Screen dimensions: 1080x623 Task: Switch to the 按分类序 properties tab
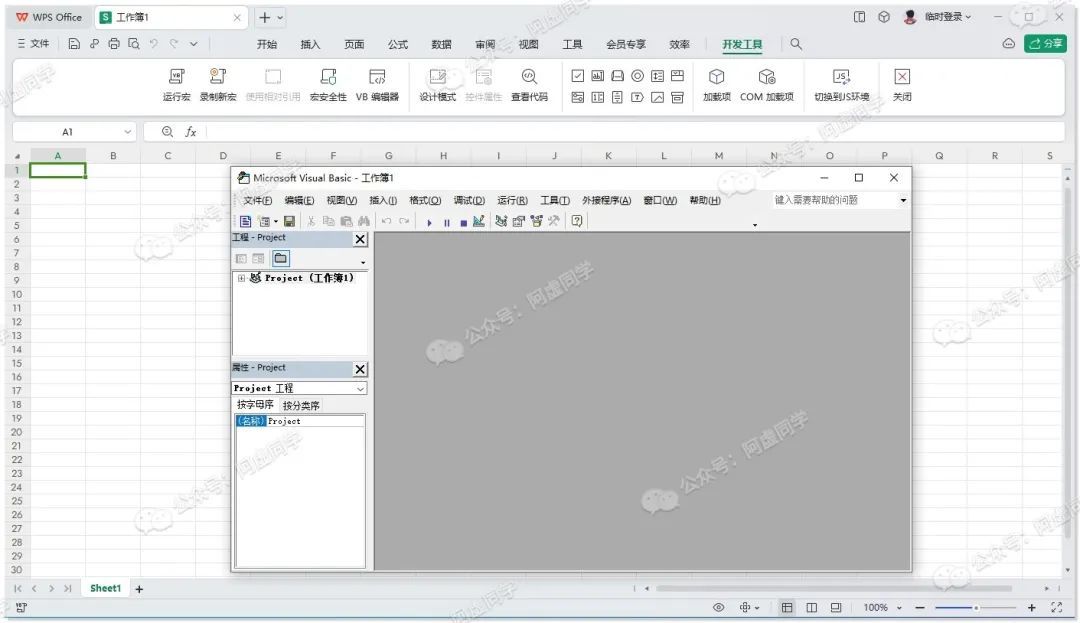(301, 406)
